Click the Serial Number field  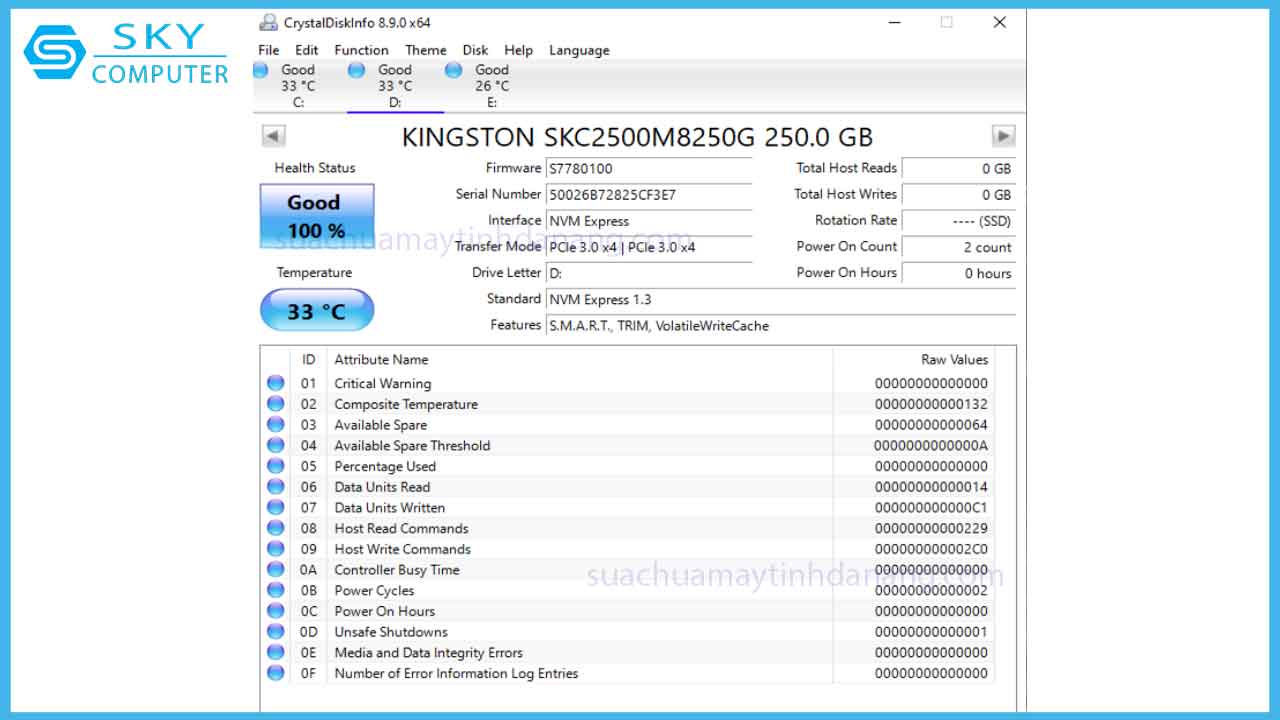coord(649,195)
